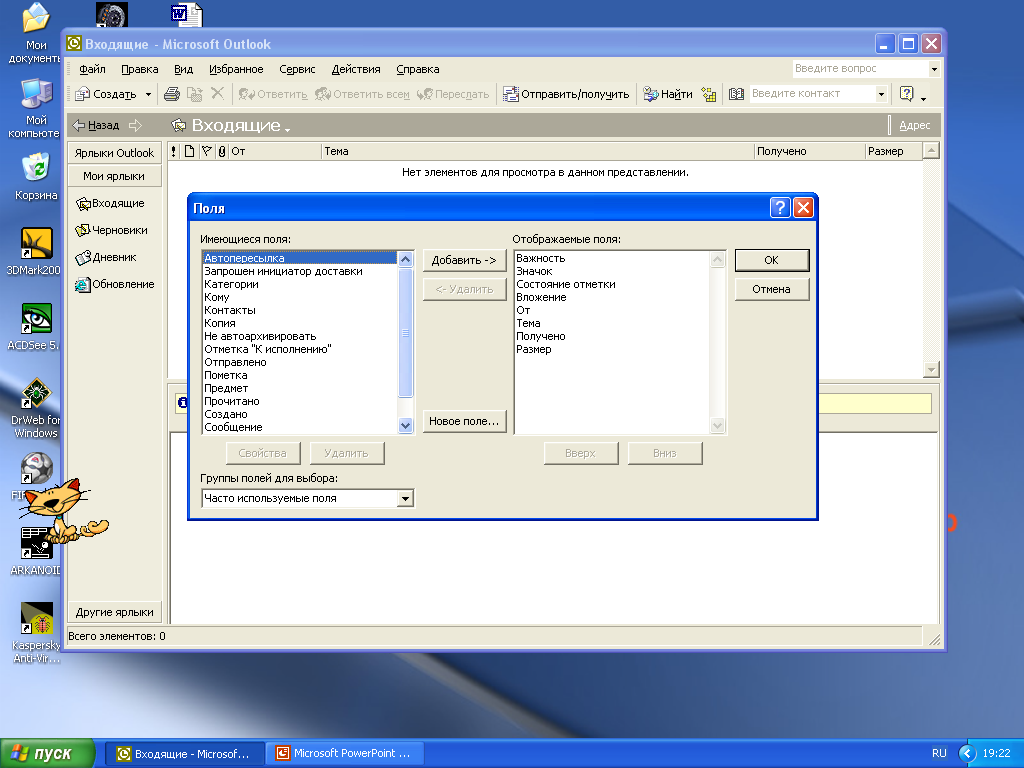Image resolution: width=1024 pixels, height=768 pixels.
Task: Click the RU language indicator in tray
Action: pyautogui.click(x=939, y=753)
